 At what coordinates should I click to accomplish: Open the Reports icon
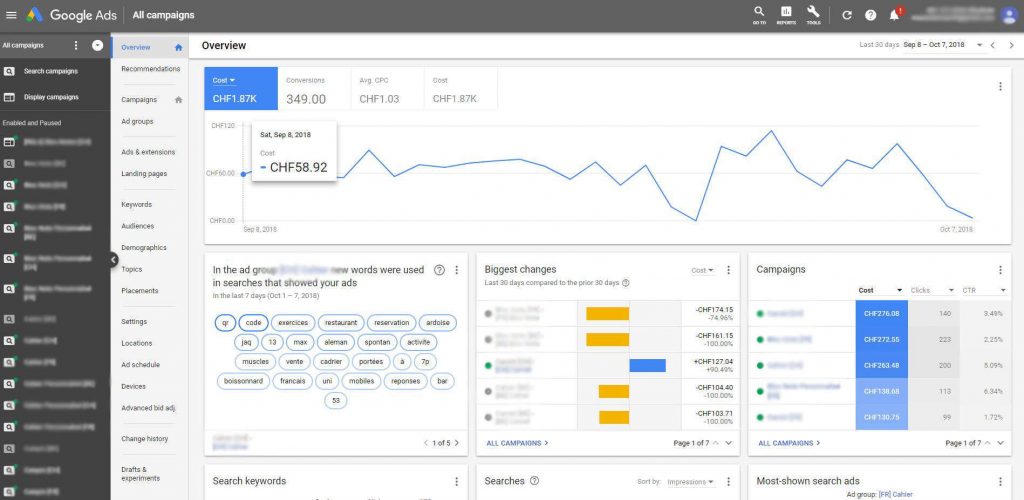pos(786,15)
